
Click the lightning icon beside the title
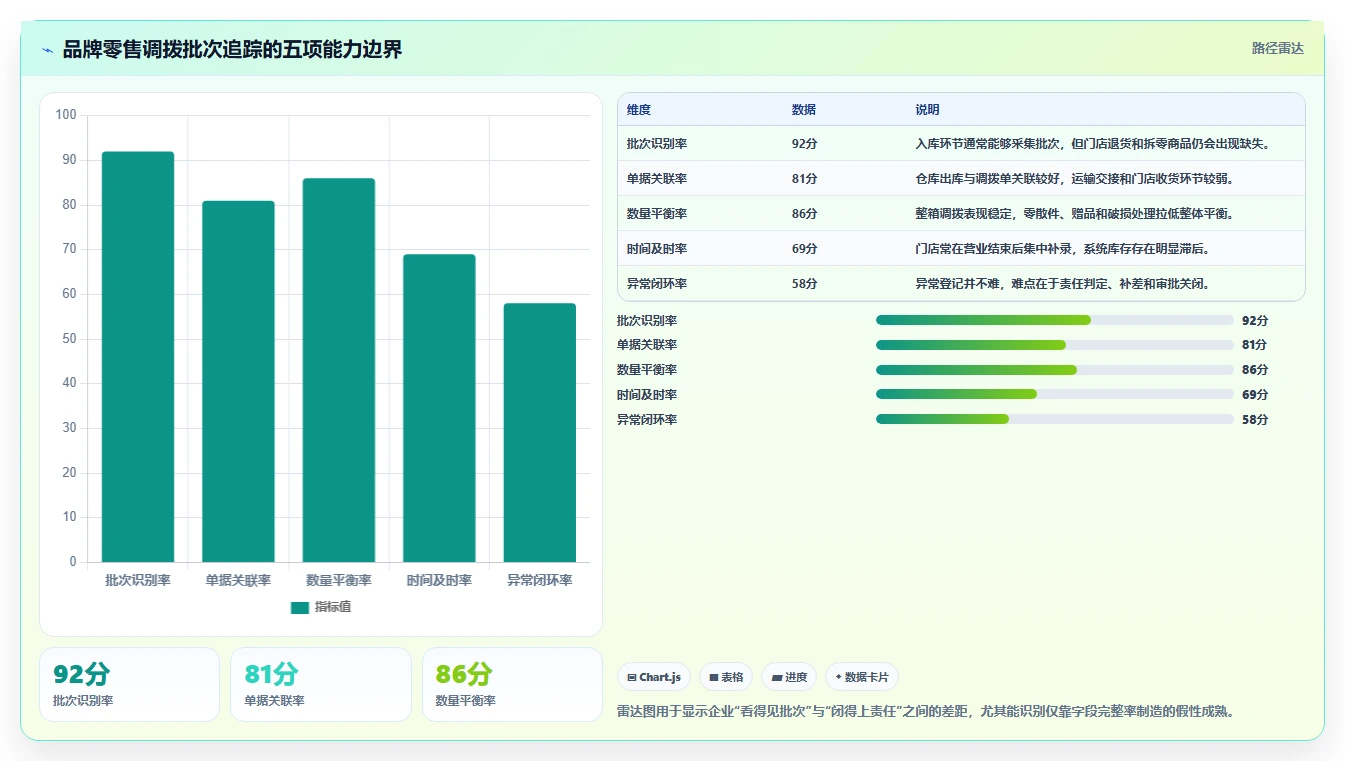47,49
